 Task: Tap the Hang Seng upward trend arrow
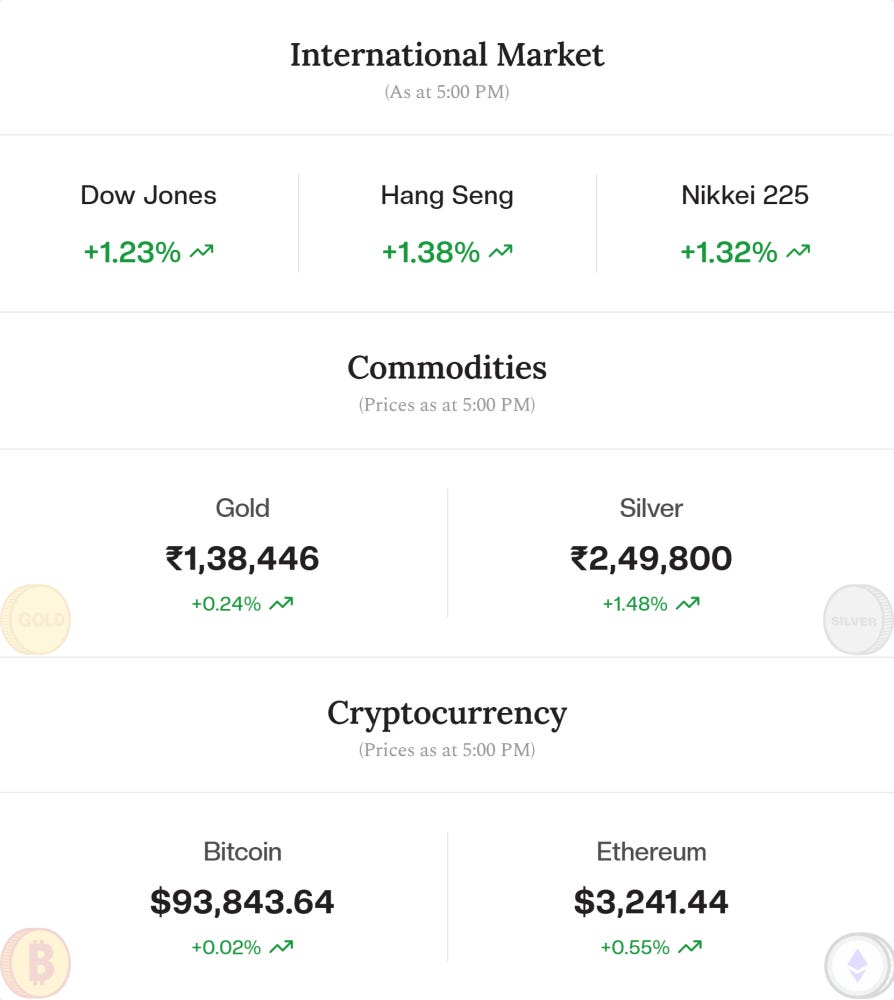(x=500, y=253)
